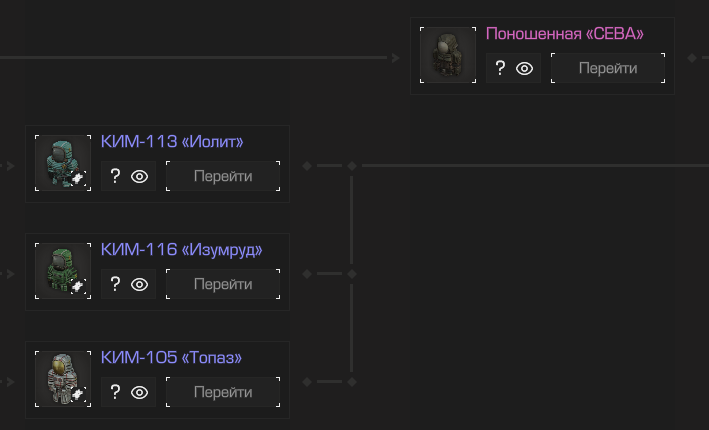This screenshot has height=430, width=709.
Task: Open the КИМ-116 «Изумруд» suit thumbnail
Action: coord(63,272)
